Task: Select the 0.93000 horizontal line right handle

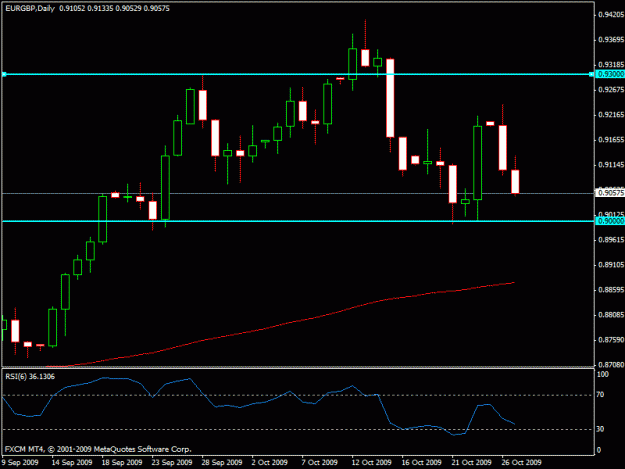Action: (x=592, y=75)
